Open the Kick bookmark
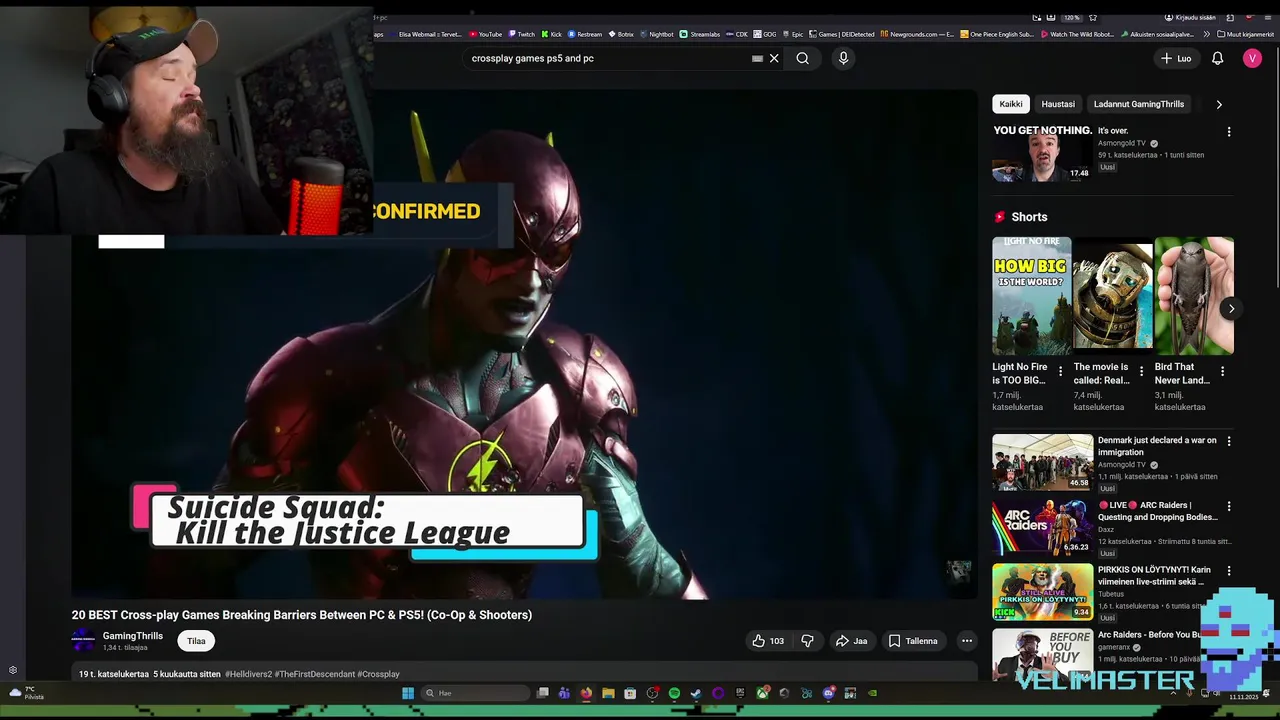 coord(552,34)
